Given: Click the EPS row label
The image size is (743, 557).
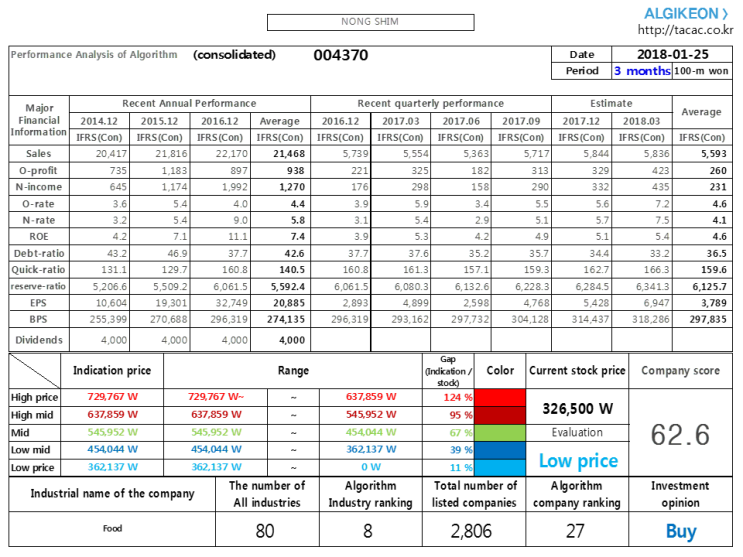Looking at the screenshot, I should click(x=39, y=303).
